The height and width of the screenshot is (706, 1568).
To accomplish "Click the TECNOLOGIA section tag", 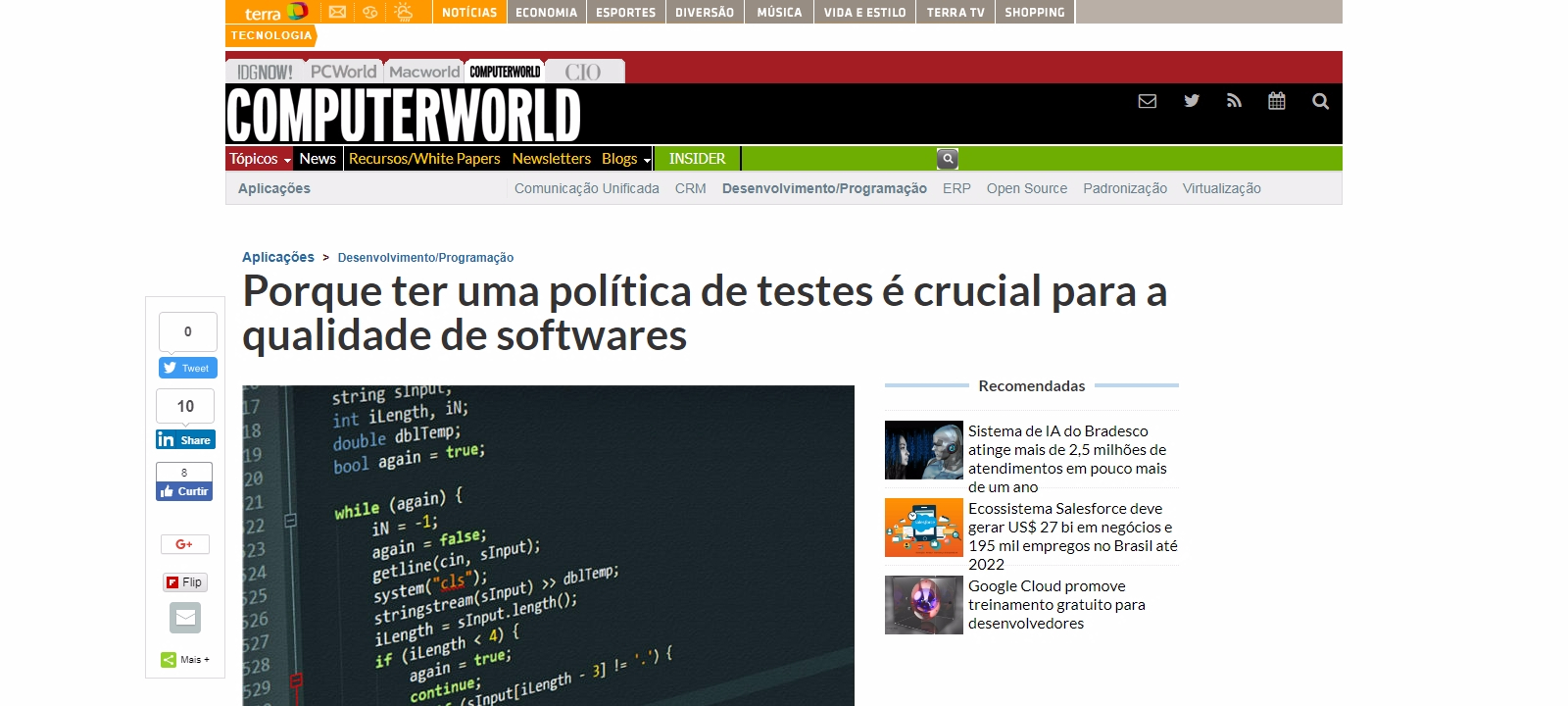I will (x=270, y=35).
